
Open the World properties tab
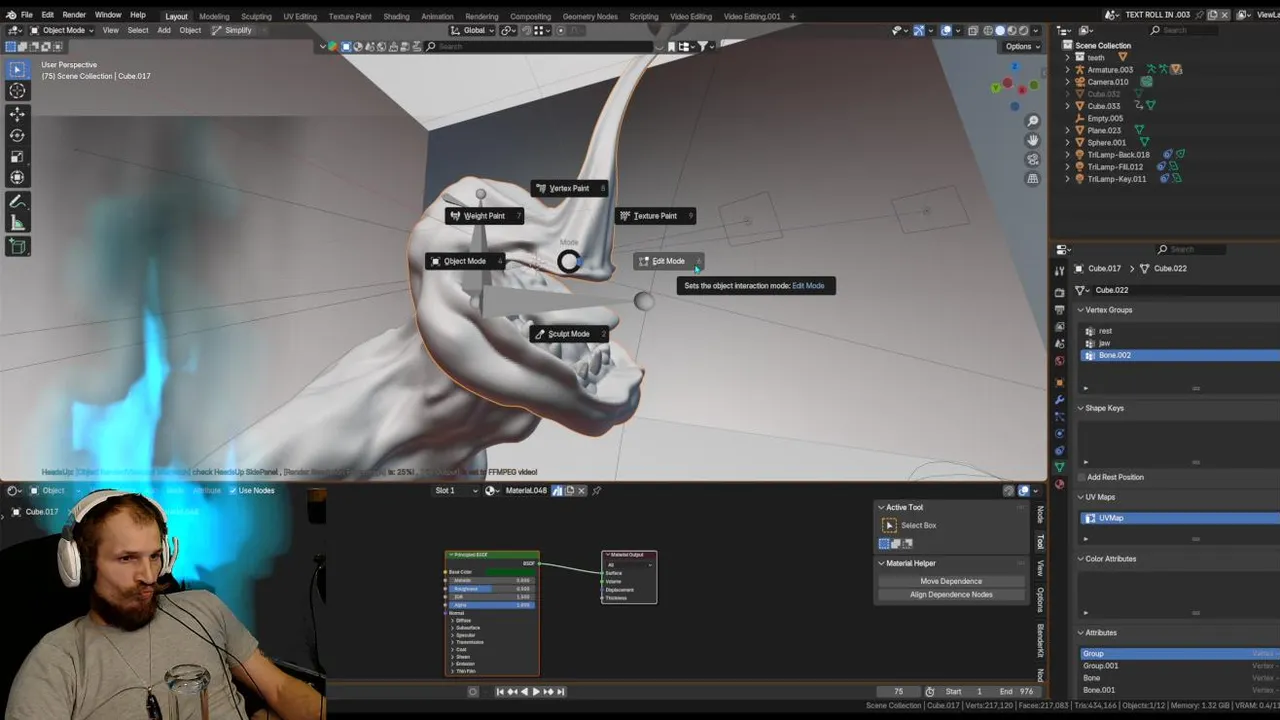(1059, 361)
